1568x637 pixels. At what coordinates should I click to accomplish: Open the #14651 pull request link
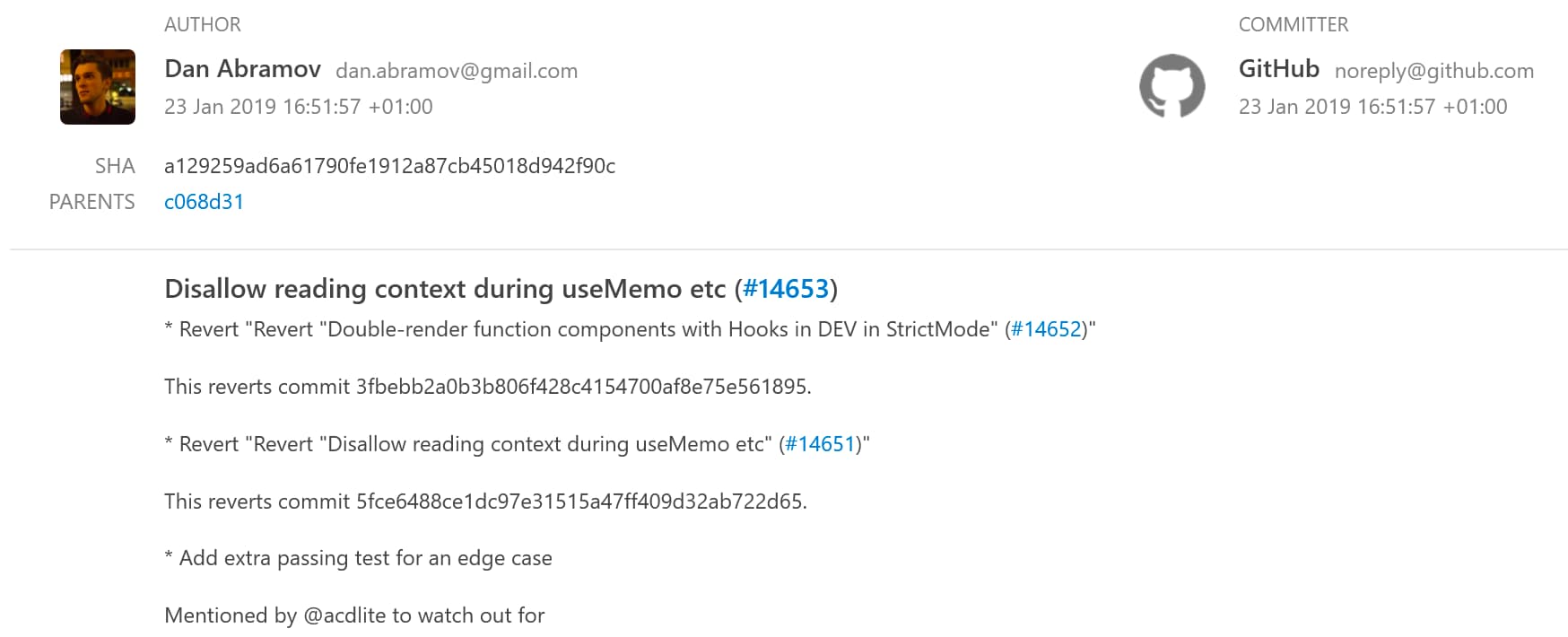[x=820, y=444]
